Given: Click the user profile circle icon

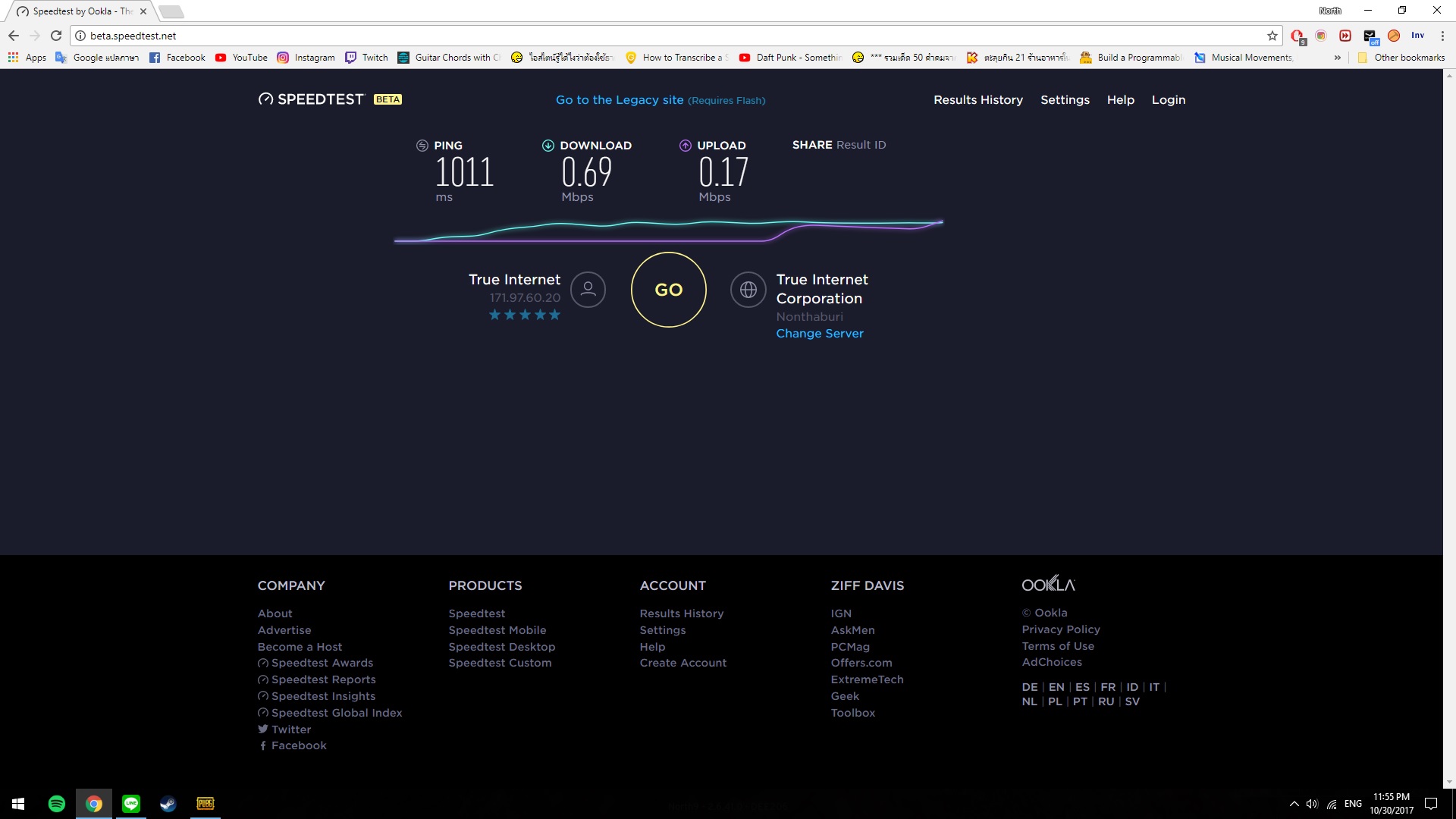Looking at the screenshot, I should pyautogui.click(x=588, y=290).
